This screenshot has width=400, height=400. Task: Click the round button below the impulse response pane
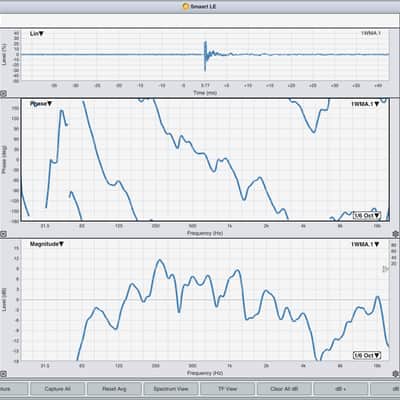click(x=3, y=94)
